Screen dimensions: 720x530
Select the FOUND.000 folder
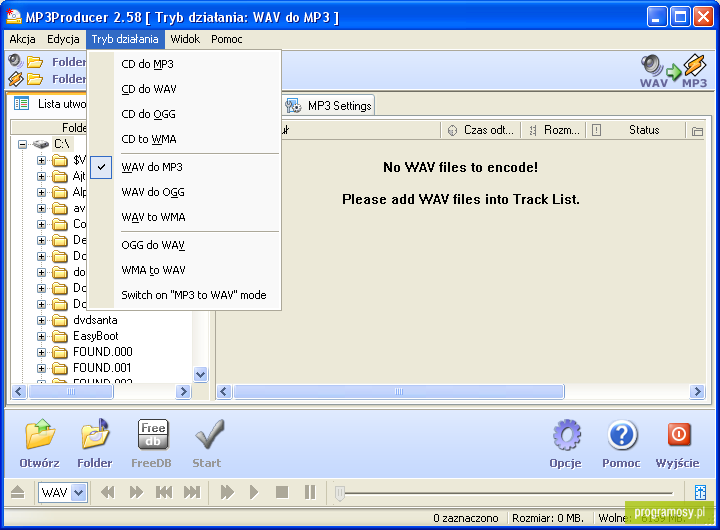pos(102,352)
